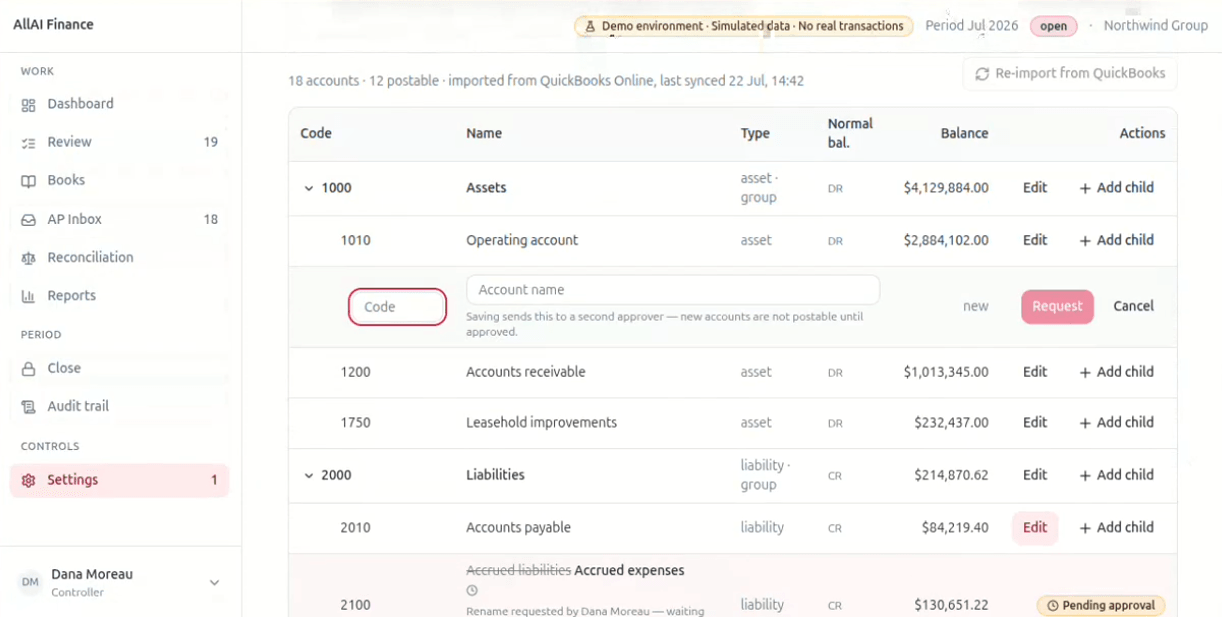Viewport: 1222px width, 617px height.
Task: Open the Dana Moreau user menu chevron
Action: pos(214,583)
